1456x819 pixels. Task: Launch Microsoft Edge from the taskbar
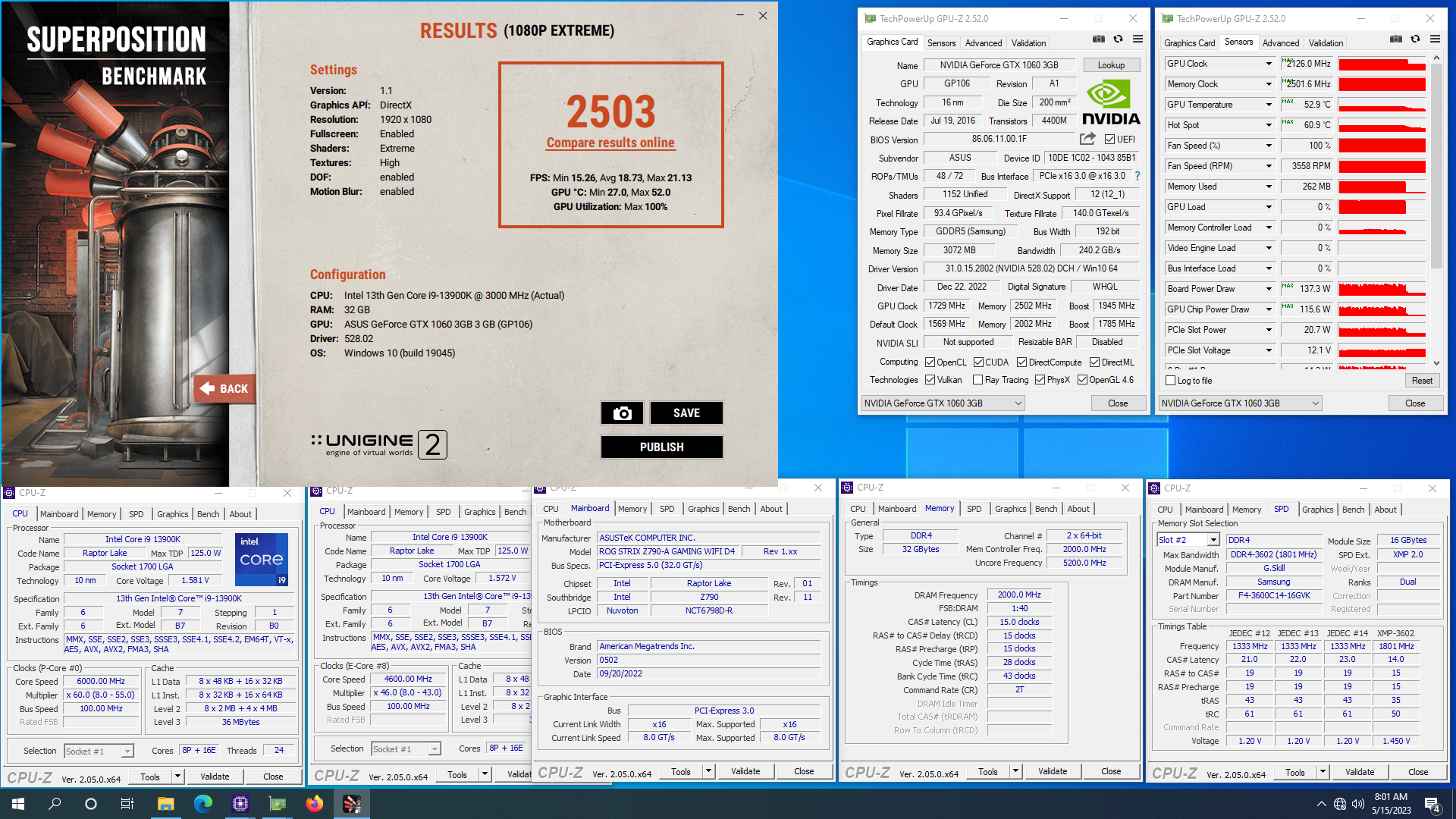pyautogui.click(x=202, y=804)
